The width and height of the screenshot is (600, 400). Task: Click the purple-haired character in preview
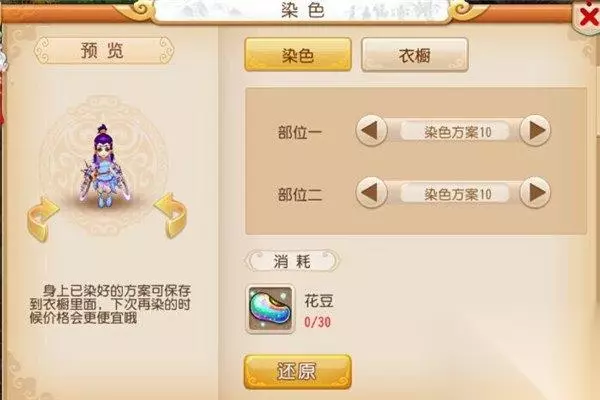tap(103, 166)
